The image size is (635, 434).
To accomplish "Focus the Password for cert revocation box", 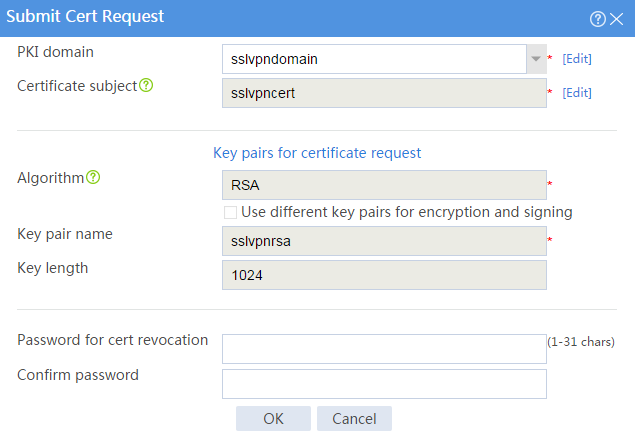I will point(384,349).
